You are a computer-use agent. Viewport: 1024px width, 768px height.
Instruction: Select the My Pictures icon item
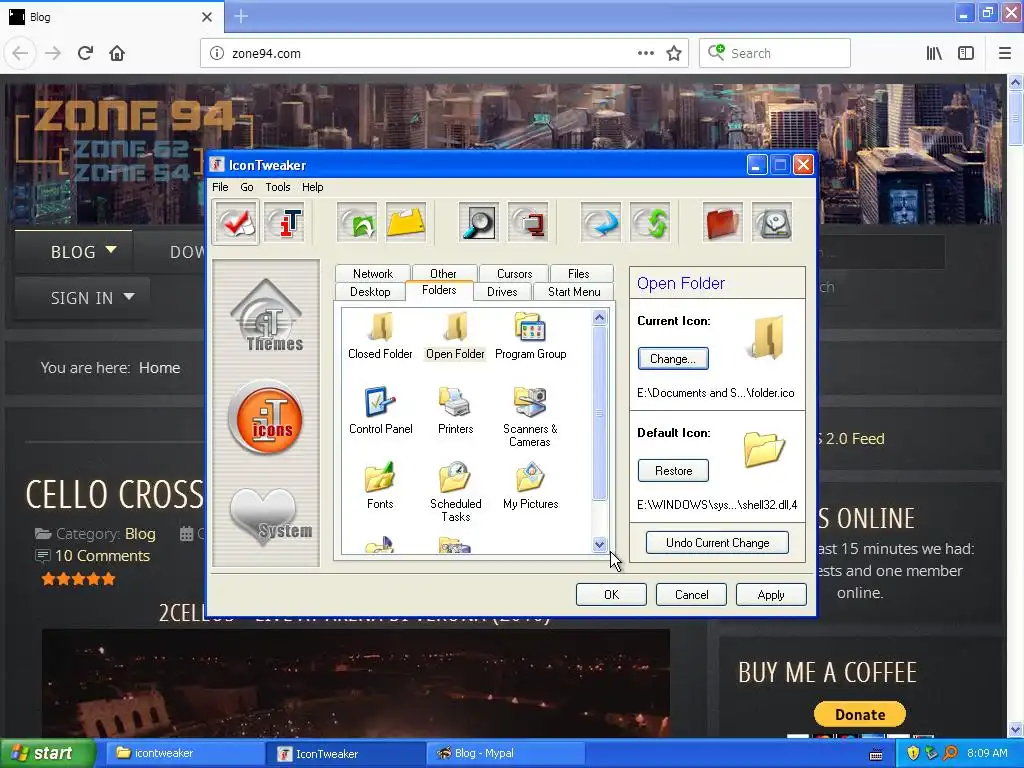tap(530, 486)
